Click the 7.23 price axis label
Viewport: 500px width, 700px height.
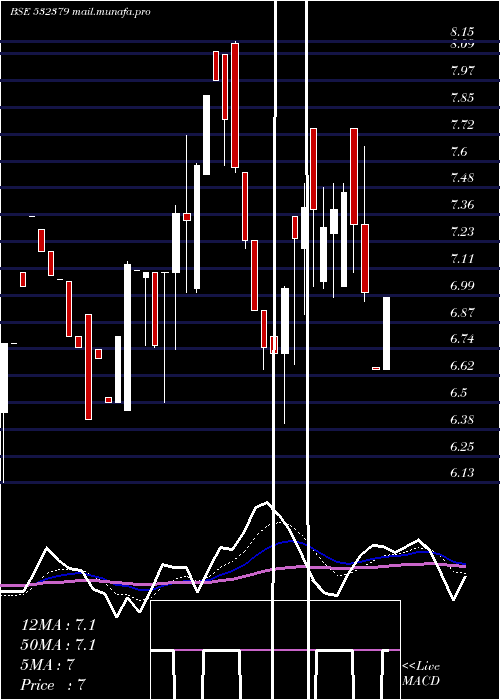click(462, 231)
